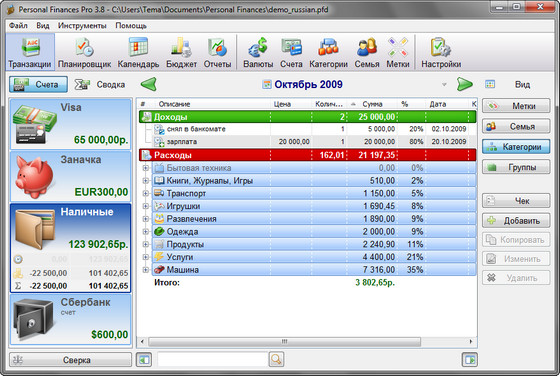Click the Добавить button
Viewport: 560px width, 376px height.
pos(516,221)
